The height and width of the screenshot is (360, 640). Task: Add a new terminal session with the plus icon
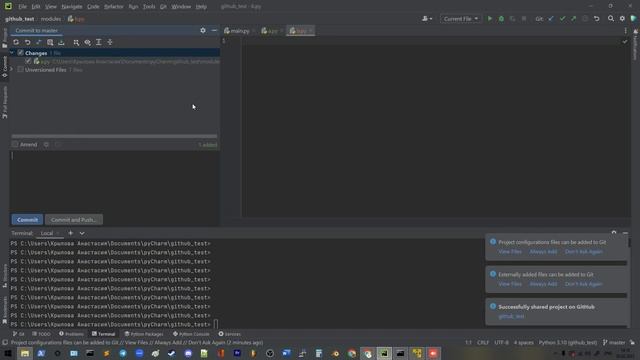coord(71,233)
